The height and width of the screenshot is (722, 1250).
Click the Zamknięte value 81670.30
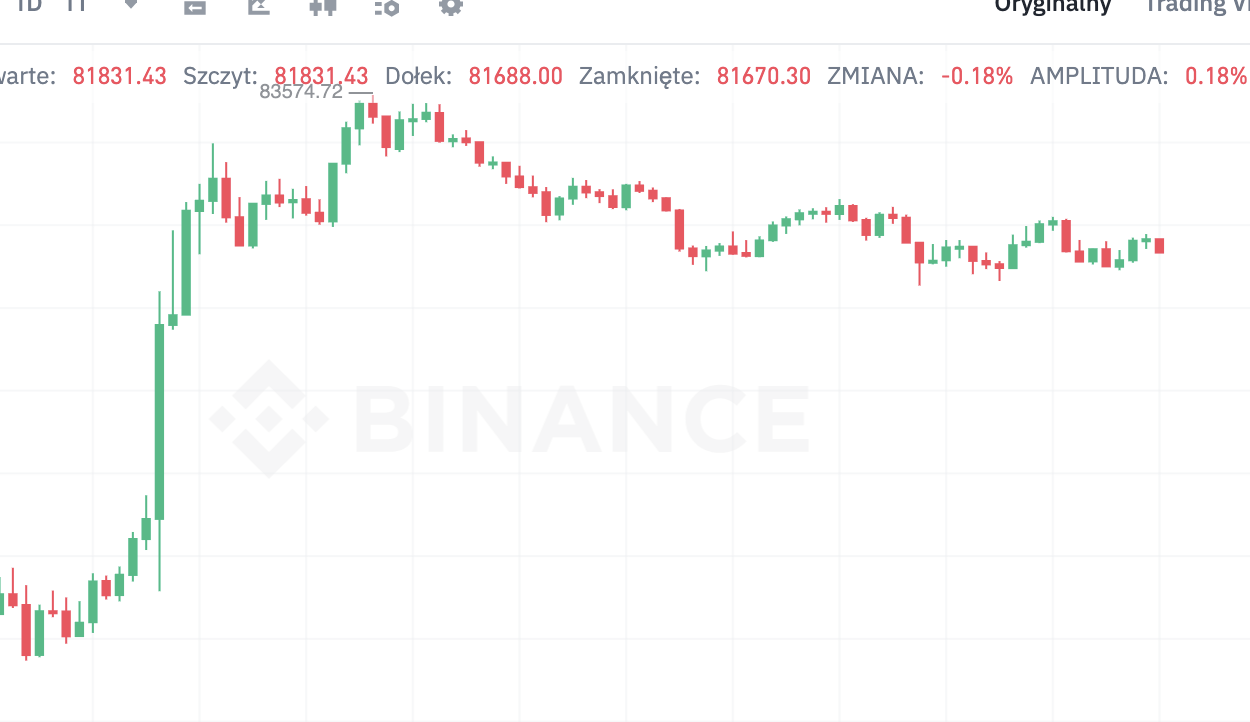[764, 75]
